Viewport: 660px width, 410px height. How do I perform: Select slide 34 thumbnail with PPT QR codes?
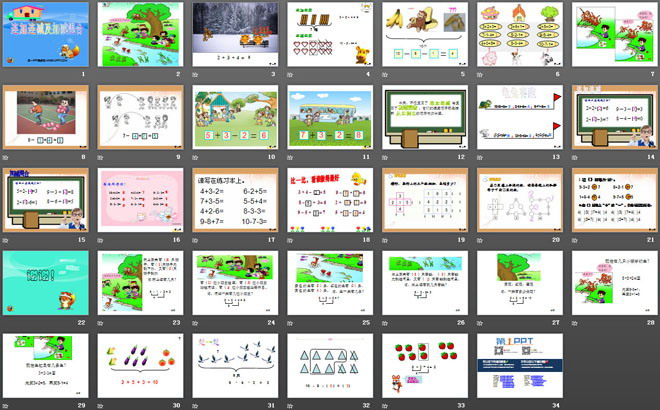[x=520, y=366]
